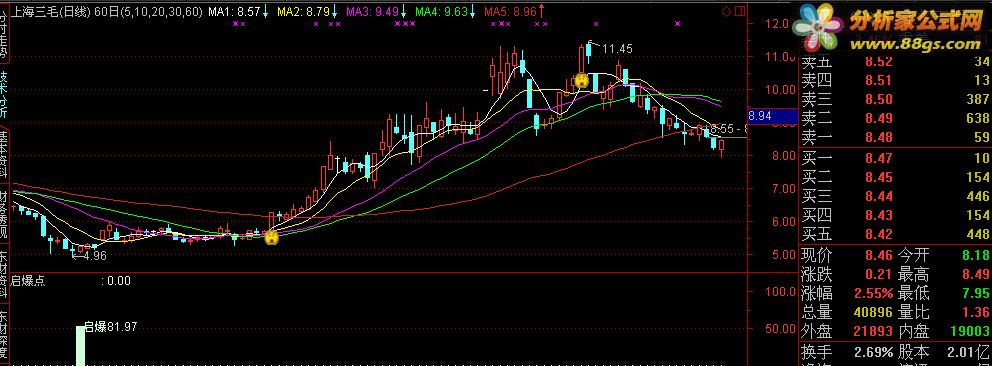Click the cyan down arrow beside MA1
This screenshot has width=992, height=366.
(x=266, y=11)
